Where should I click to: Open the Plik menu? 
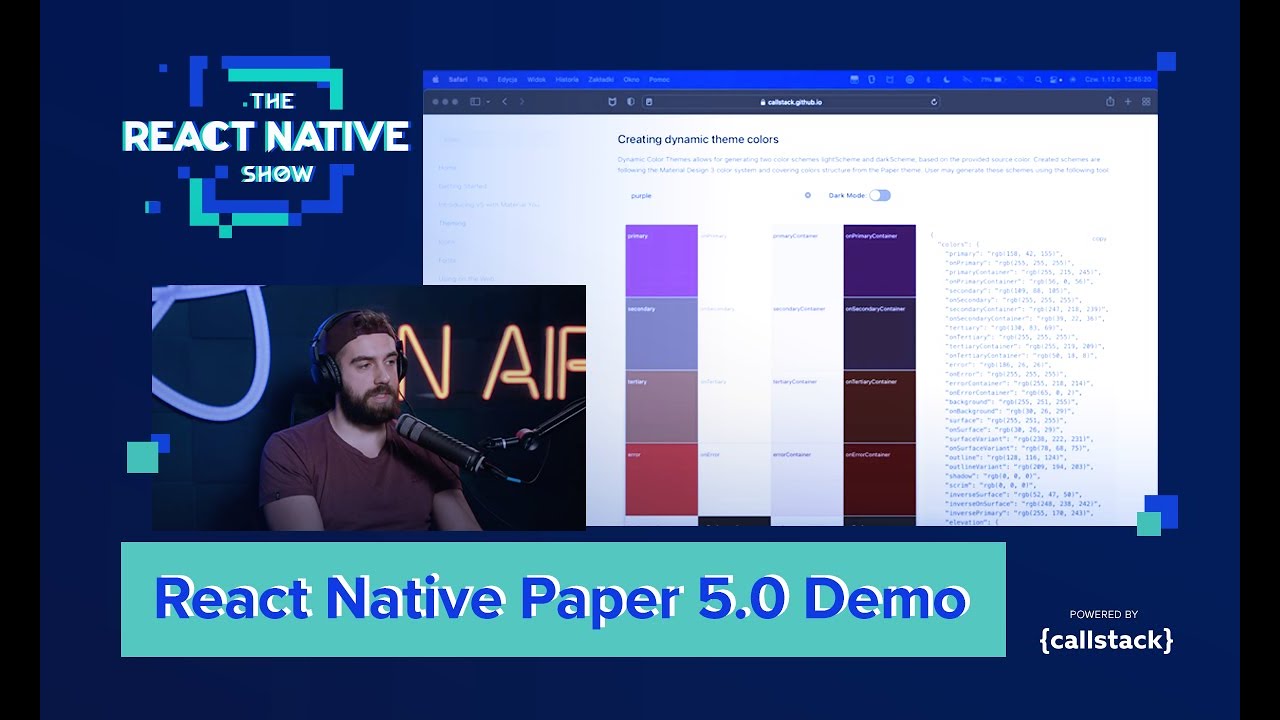coord(483,79)
